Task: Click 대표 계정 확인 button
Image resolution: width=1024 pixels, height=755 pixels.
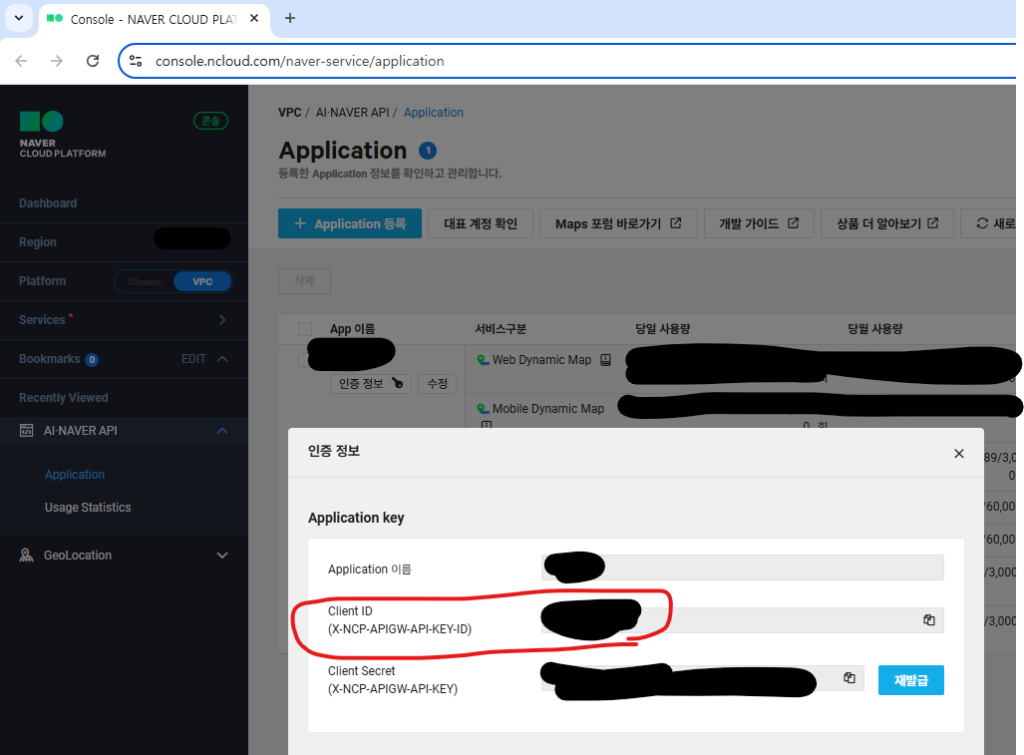Action: click(x=481, y=223)
